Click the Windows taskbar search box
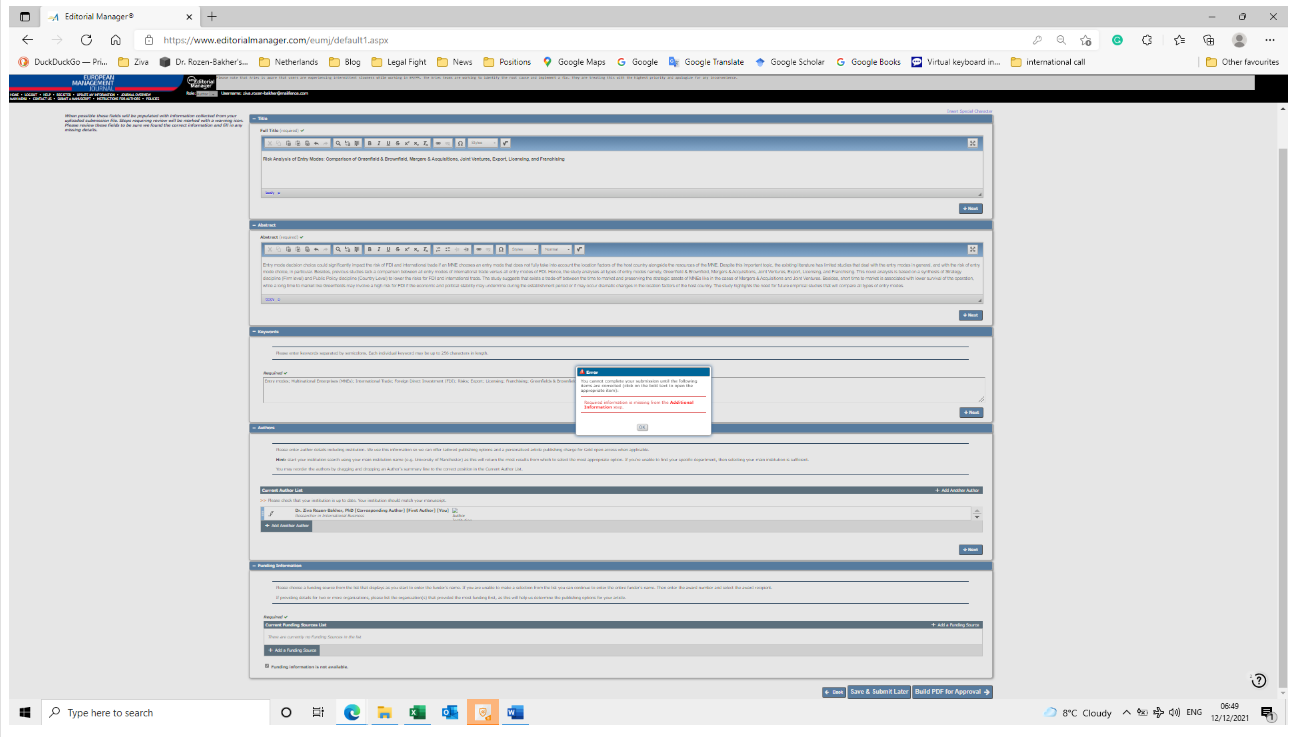 155,713
